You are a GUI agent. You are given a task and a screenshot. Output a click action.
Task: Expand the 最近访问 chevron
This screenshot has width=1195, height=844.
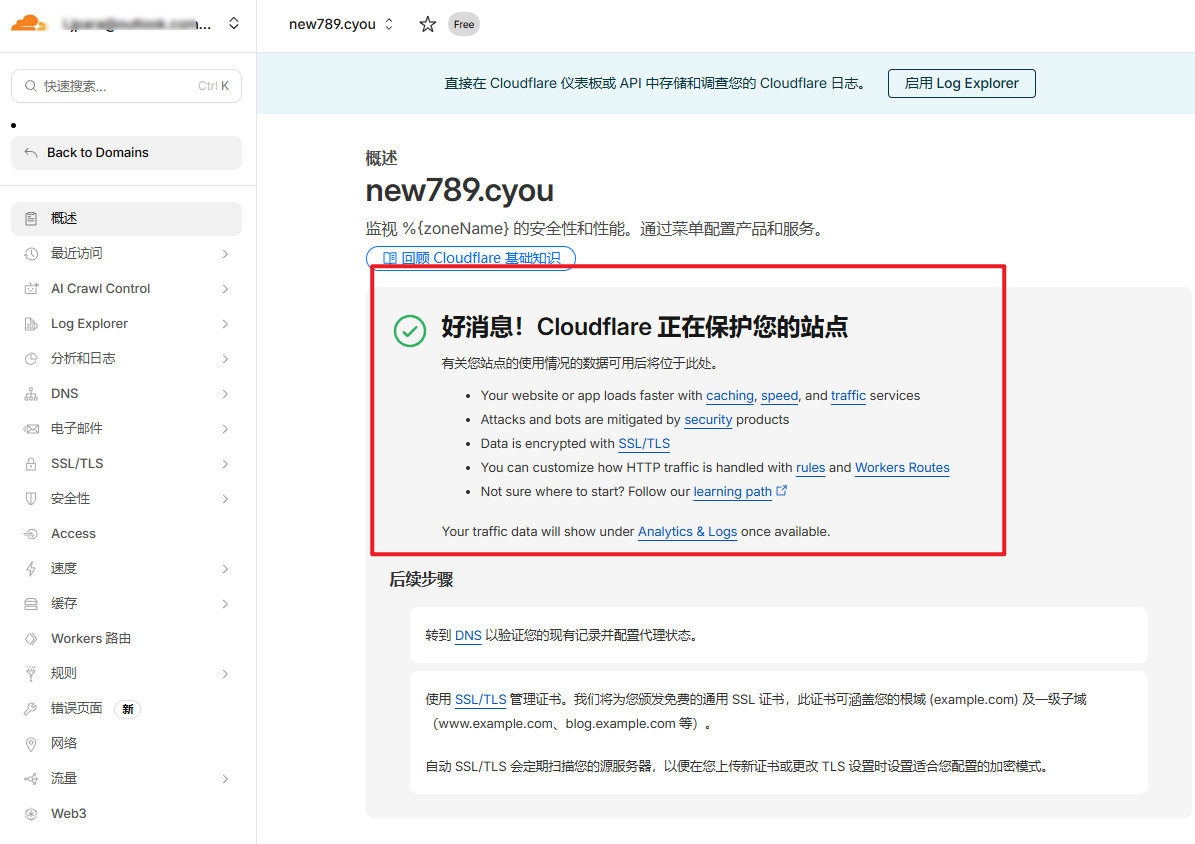[x=226, y=254]
